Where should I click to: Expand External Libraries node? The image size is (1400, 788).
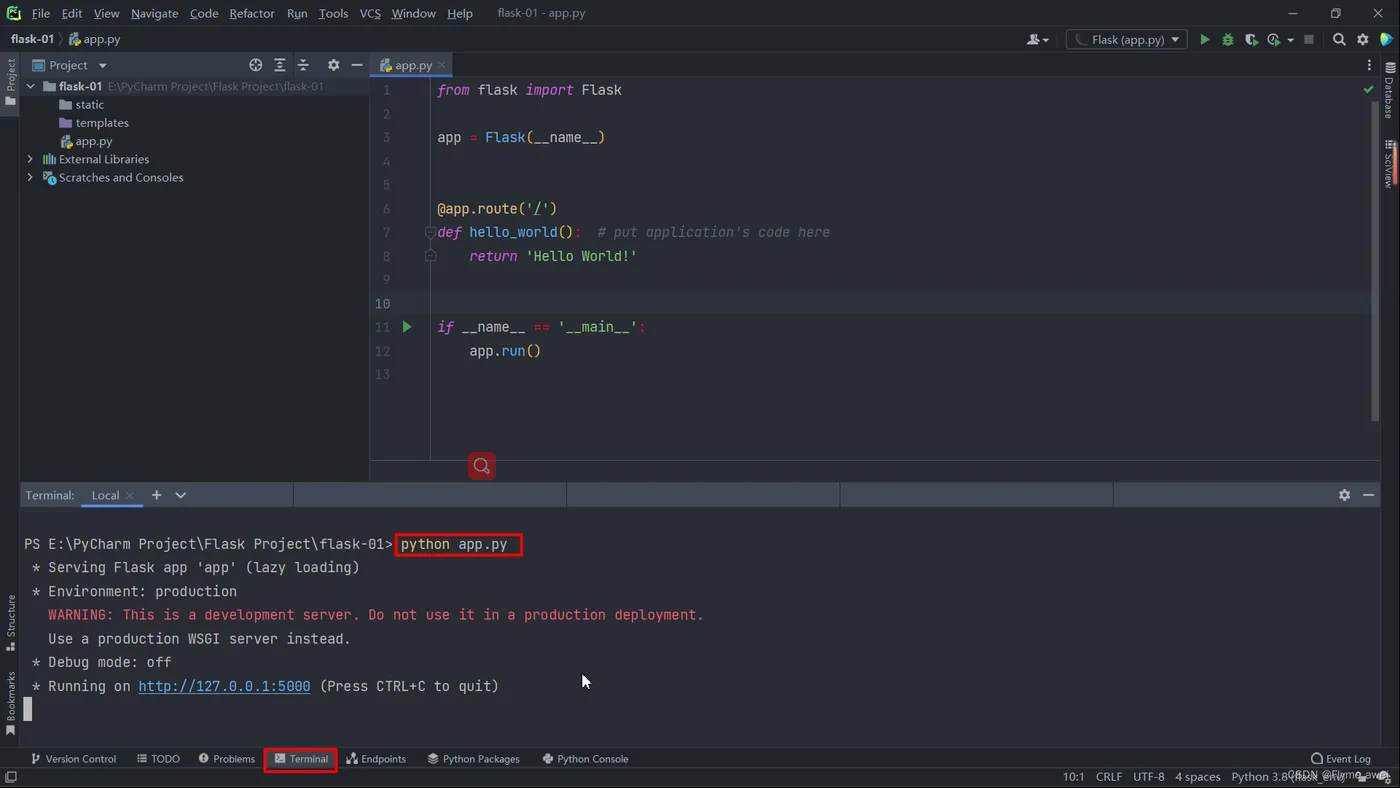click(x=30, y=160)
